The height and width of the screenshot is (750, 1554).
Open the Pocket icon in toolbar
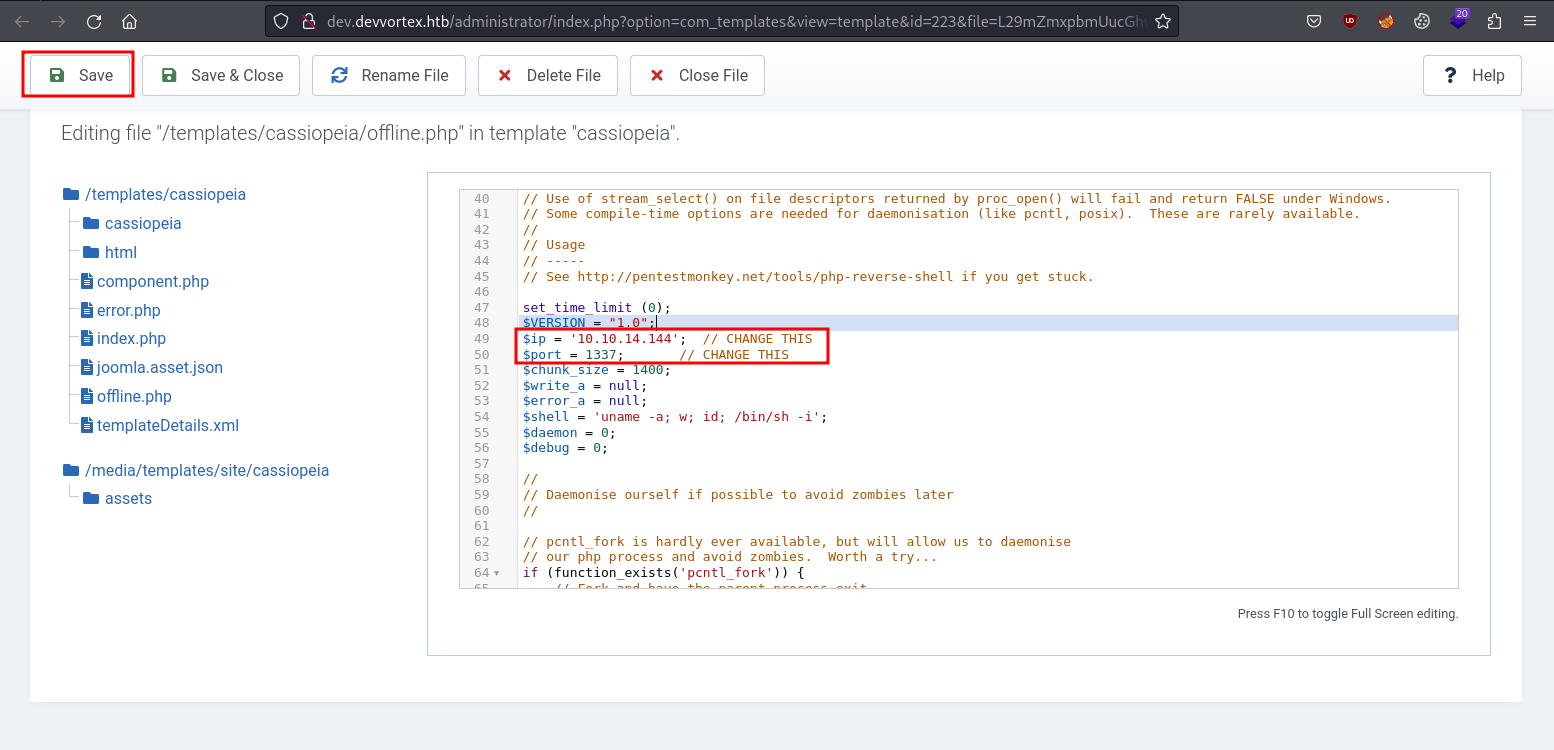pyautogui.click(x=1314, y=21)
